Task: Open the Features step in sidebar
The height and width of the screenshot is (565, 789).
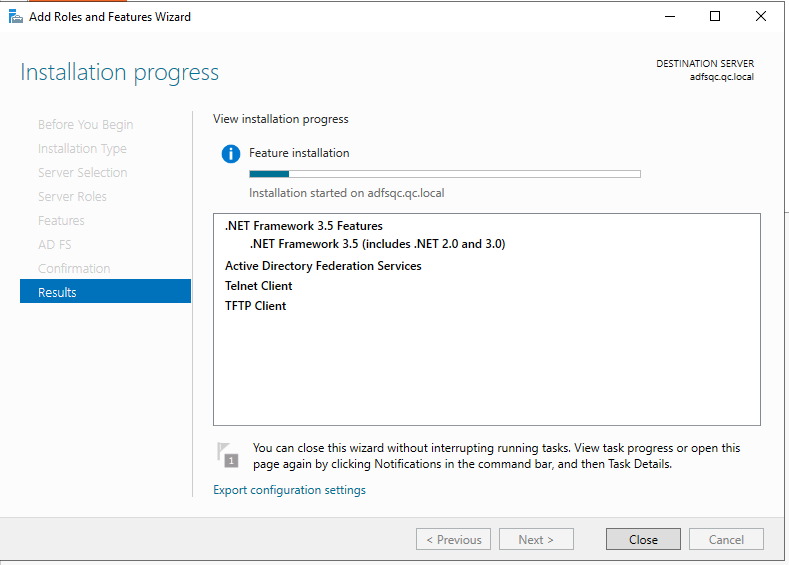Action: [x=61, y=221]
